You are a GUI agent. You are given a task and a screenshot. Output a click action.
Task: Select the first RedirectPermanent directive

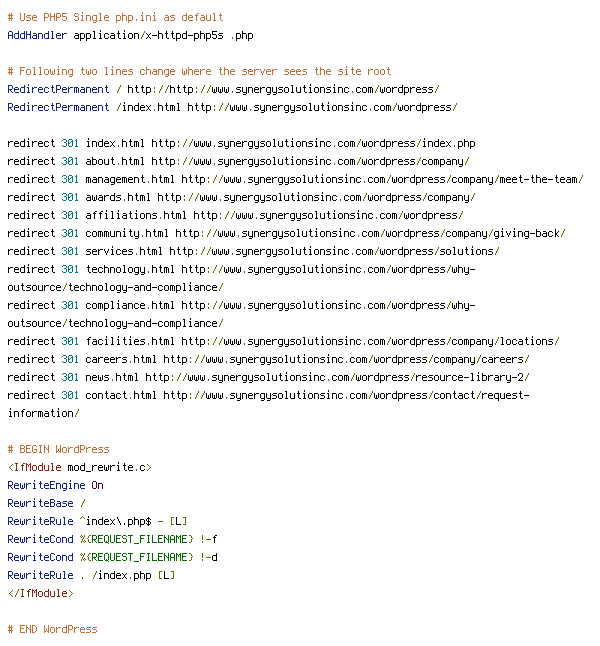point(58,89)
